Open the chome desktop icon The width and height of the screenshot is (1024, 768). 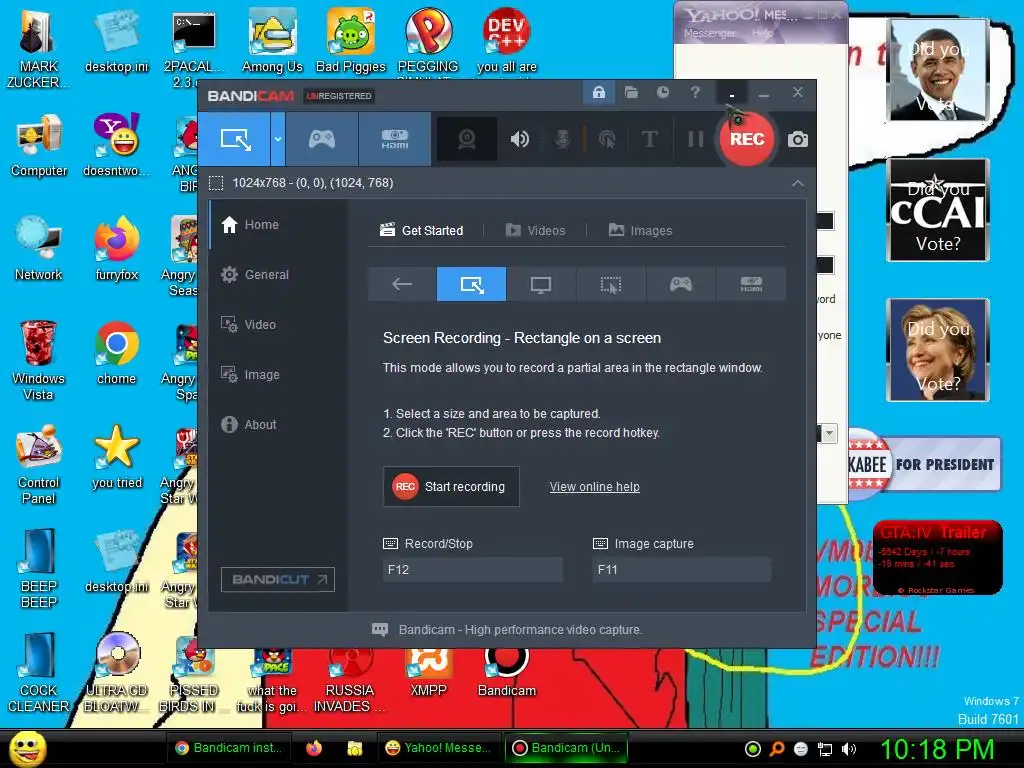tap(116, 353)
